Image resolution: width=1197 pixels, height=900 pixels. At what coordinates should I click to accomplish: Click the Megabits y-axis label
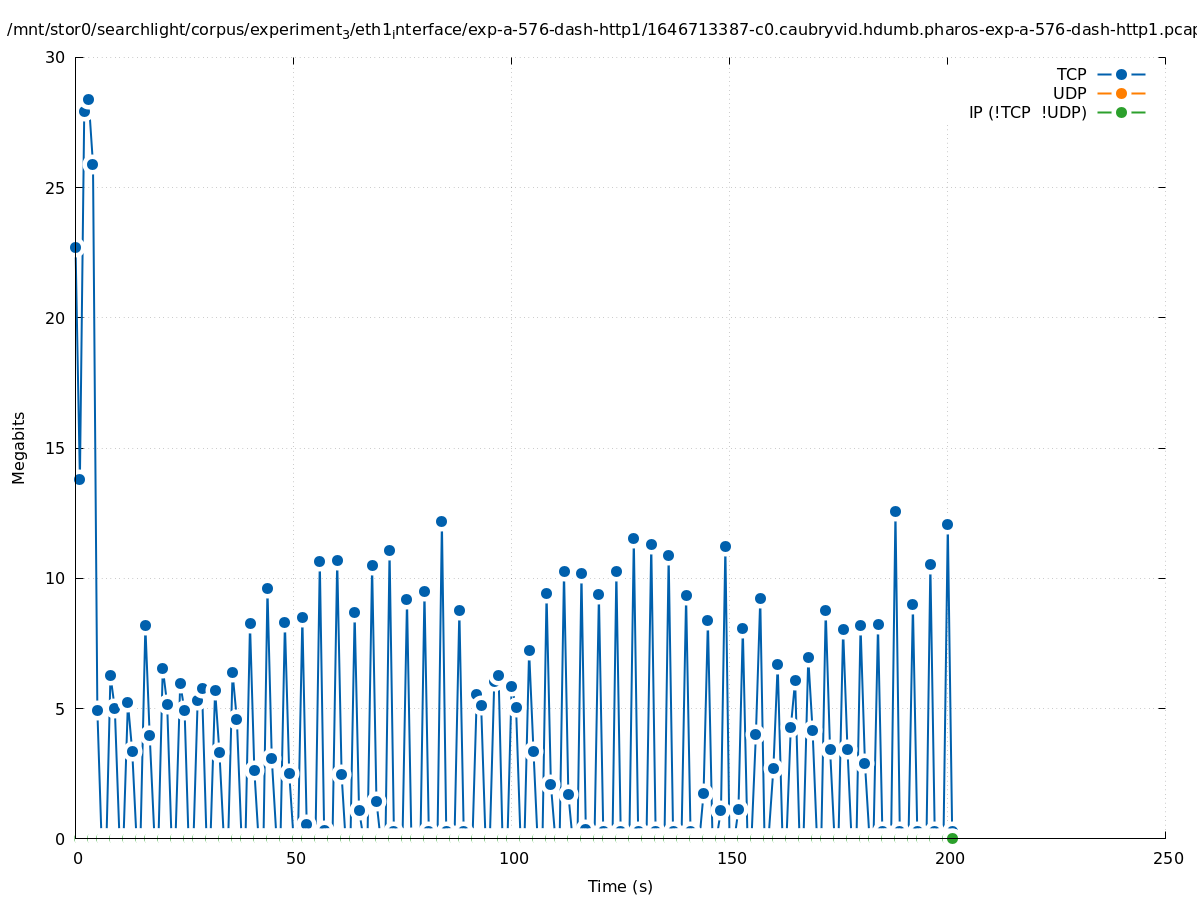(x=19, y=447)
